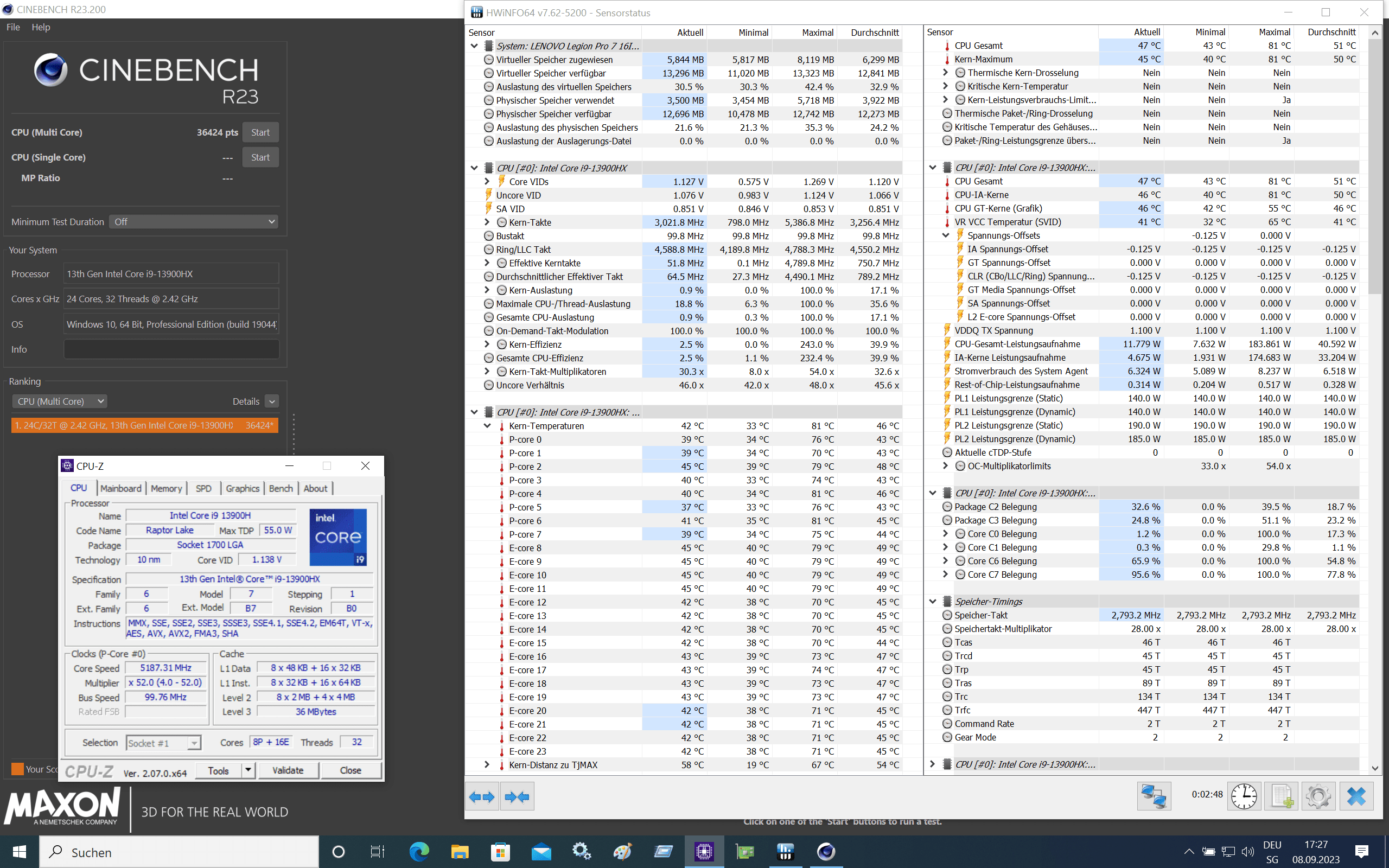
Task: Reset the HWiNFO sensor clock timer
Action: pyautogui.click(x=1244, y=796)
